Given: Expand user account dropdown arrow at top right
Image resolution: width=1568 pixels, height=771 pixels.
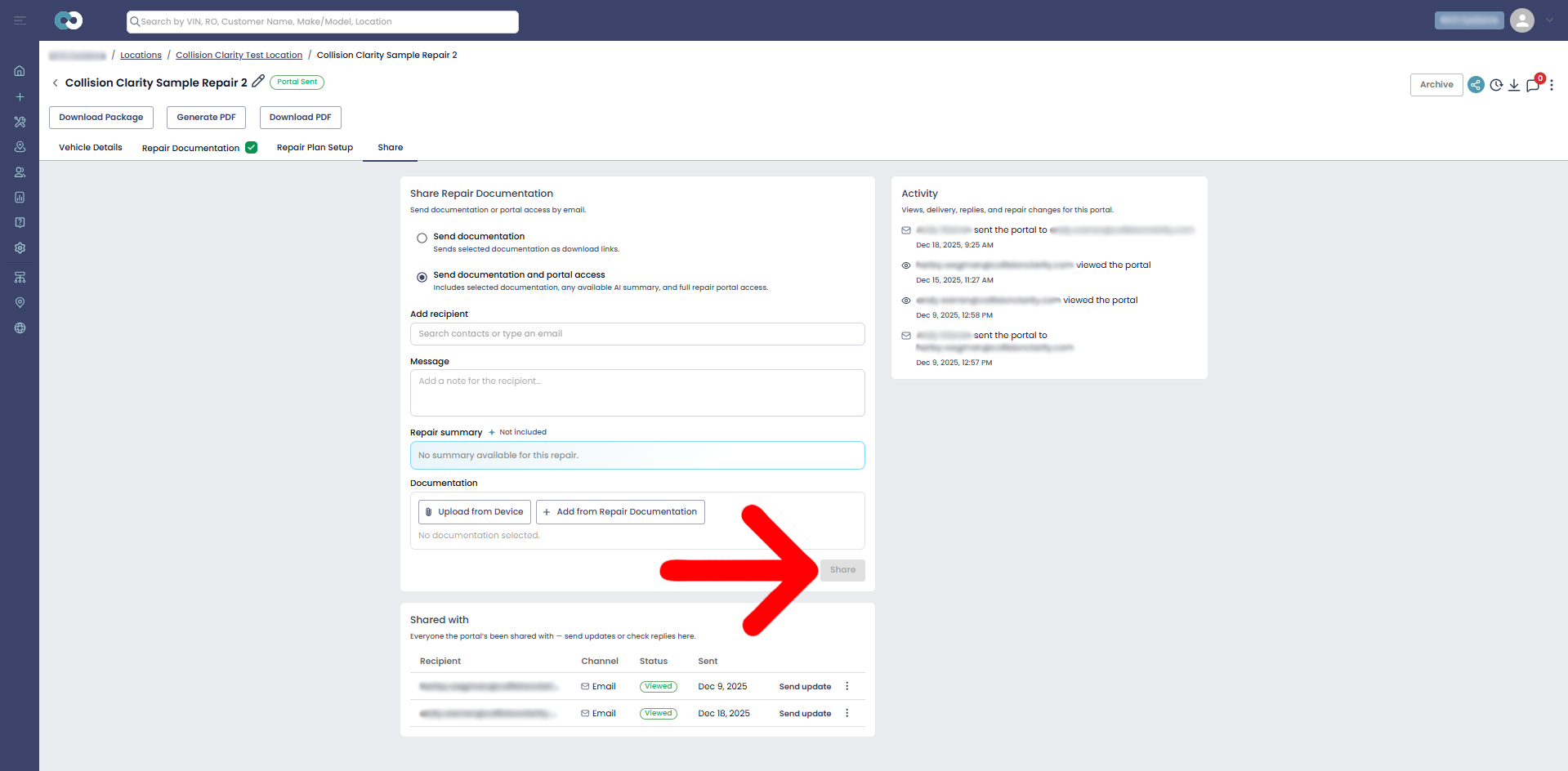Looking at the screenshot, I should 1549,20.
